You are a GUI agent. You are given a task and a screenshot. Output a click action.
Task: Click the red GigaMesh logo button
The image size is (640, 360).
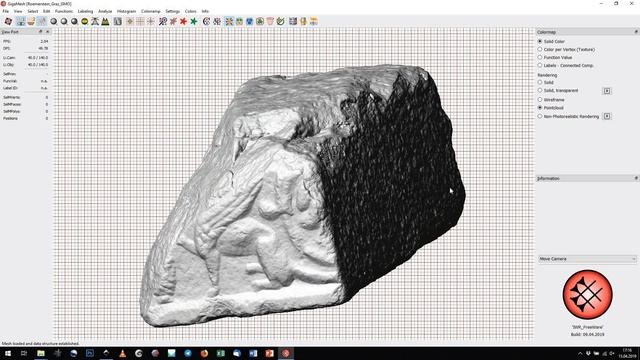coord(587,294)
